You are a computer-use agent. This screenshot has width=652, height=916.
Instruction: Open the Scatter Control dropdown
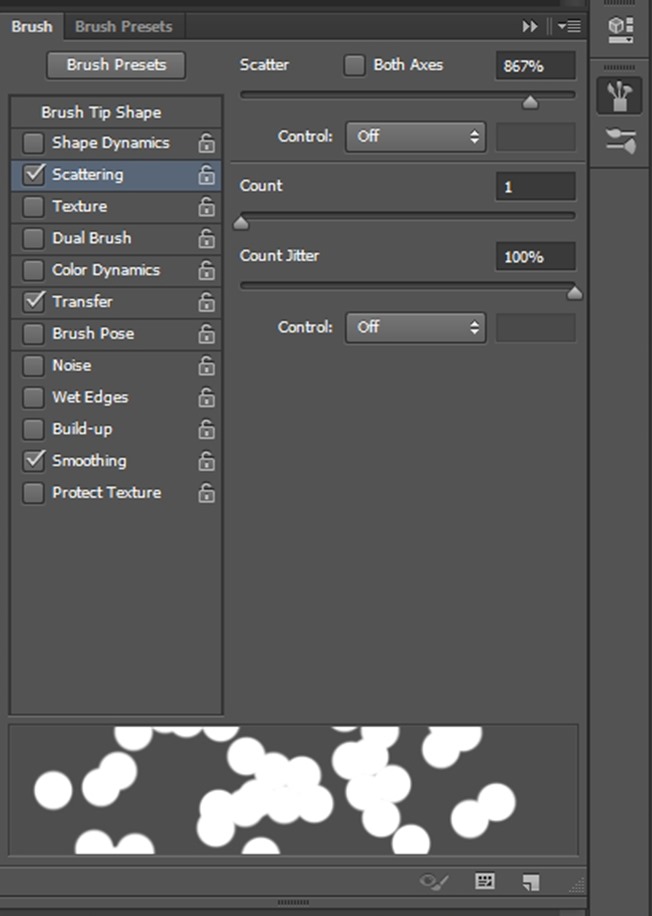tap(415, 137)
